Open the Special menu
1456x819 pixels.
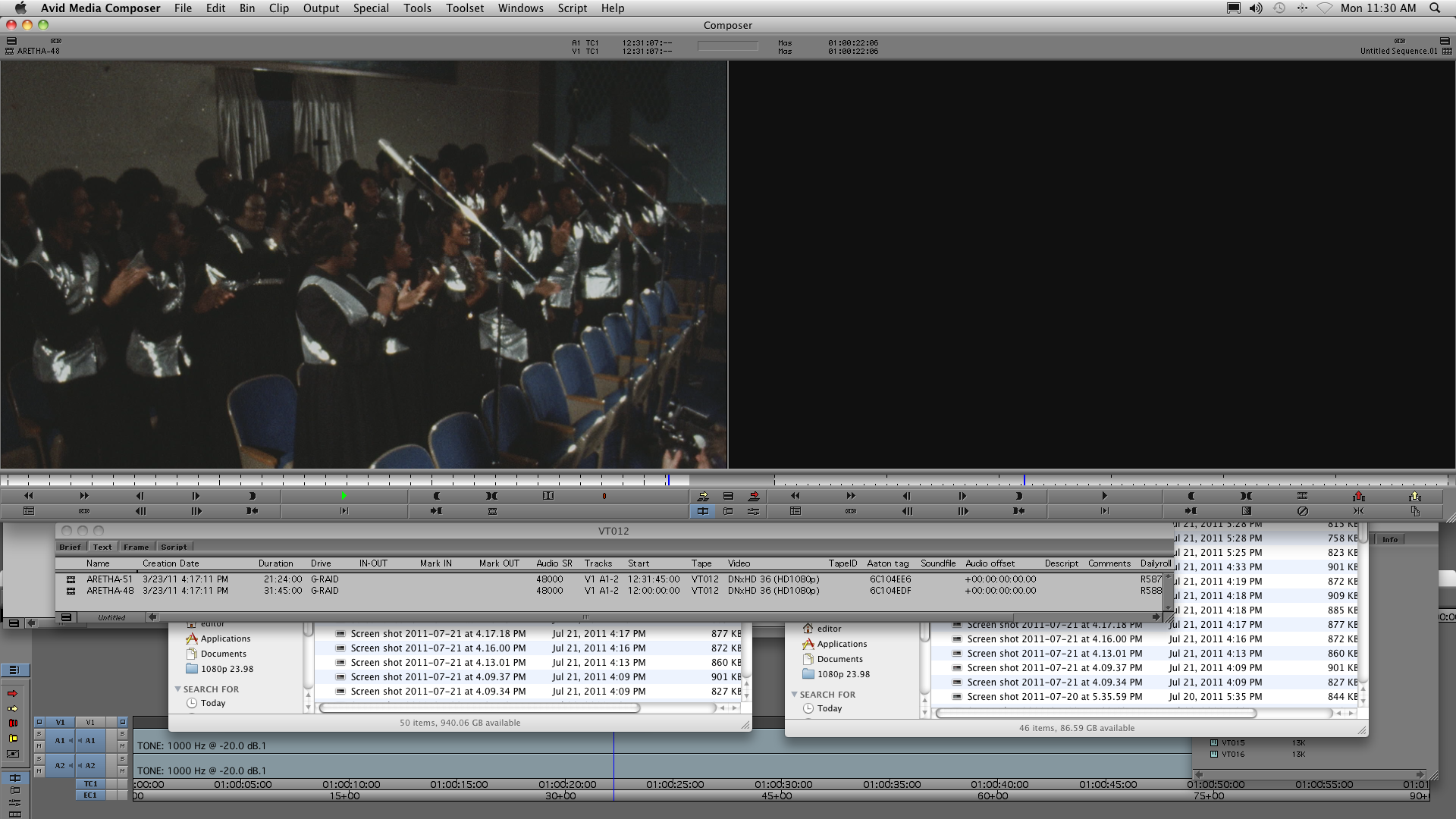(x=371, y=8)
